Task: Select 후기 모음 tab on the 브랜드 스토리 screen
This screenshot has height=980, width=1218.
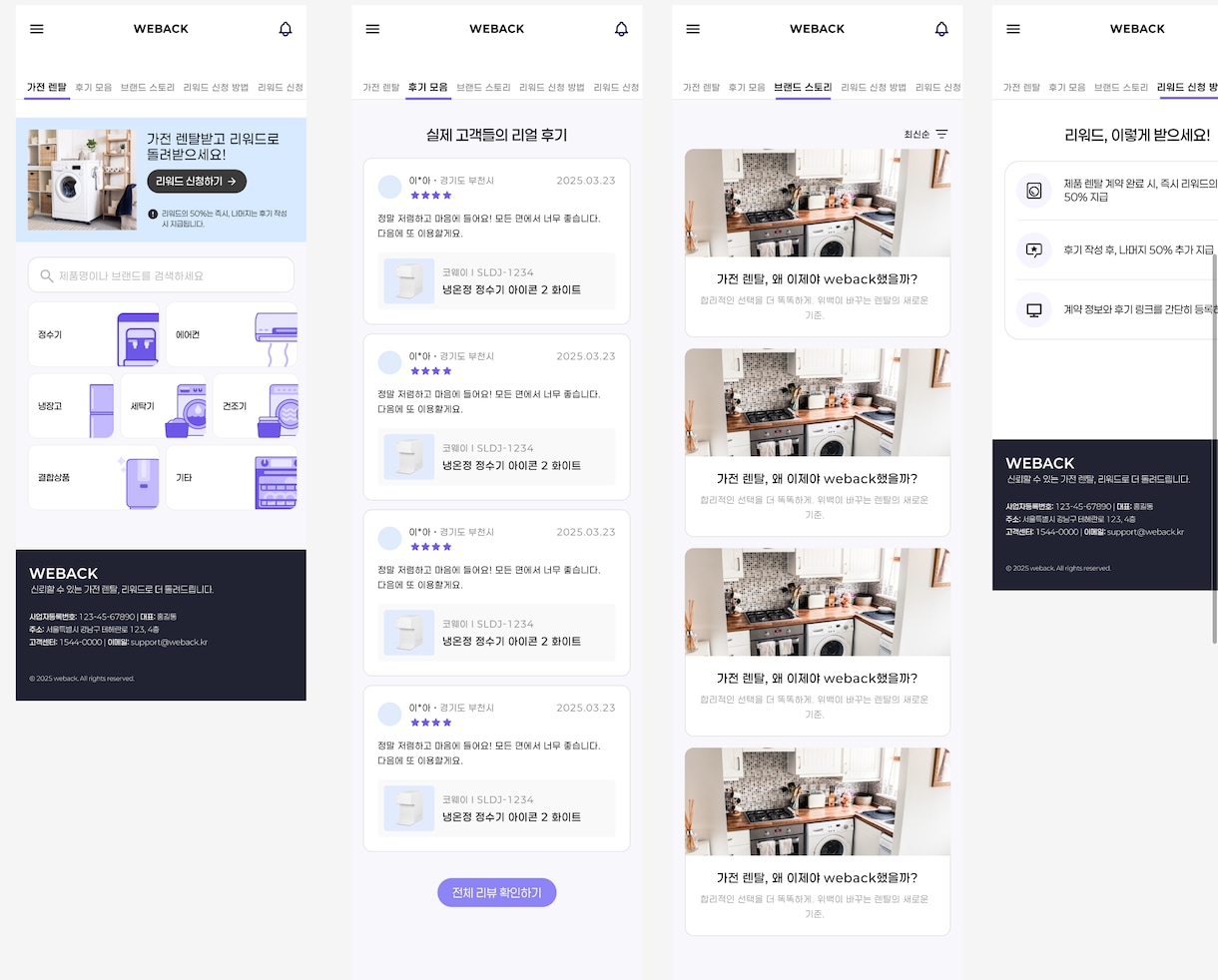Action: point(747,88)
